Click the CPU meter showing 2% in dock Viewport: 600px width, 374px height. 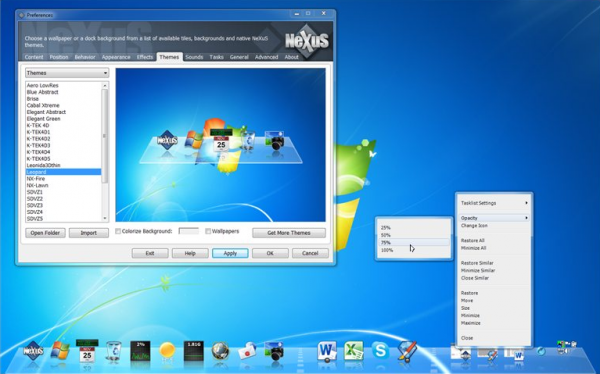pyautogui.click(x=140, y=351)
